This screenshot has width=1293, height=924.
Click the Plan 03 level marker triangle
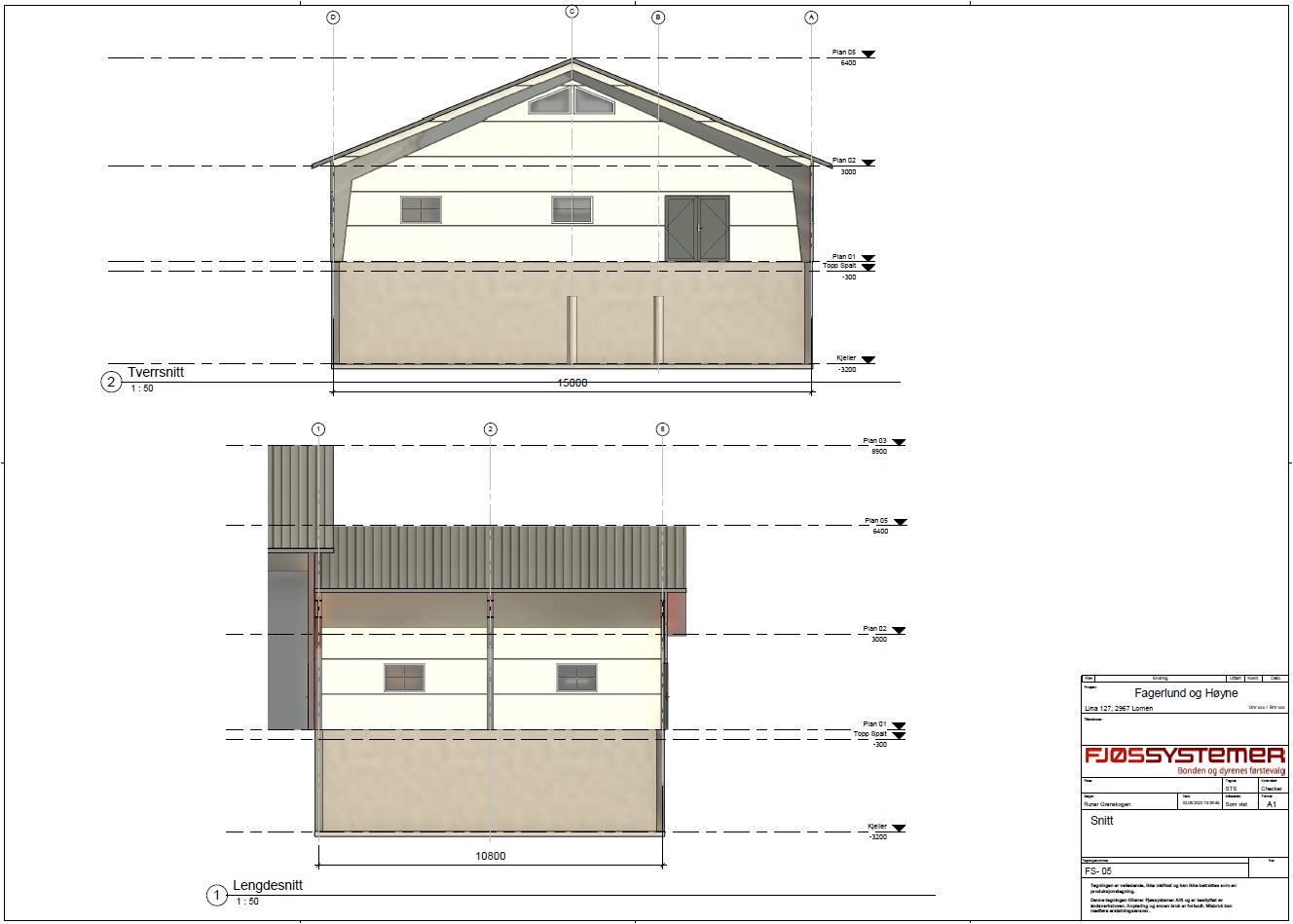(x=898, y=443)
